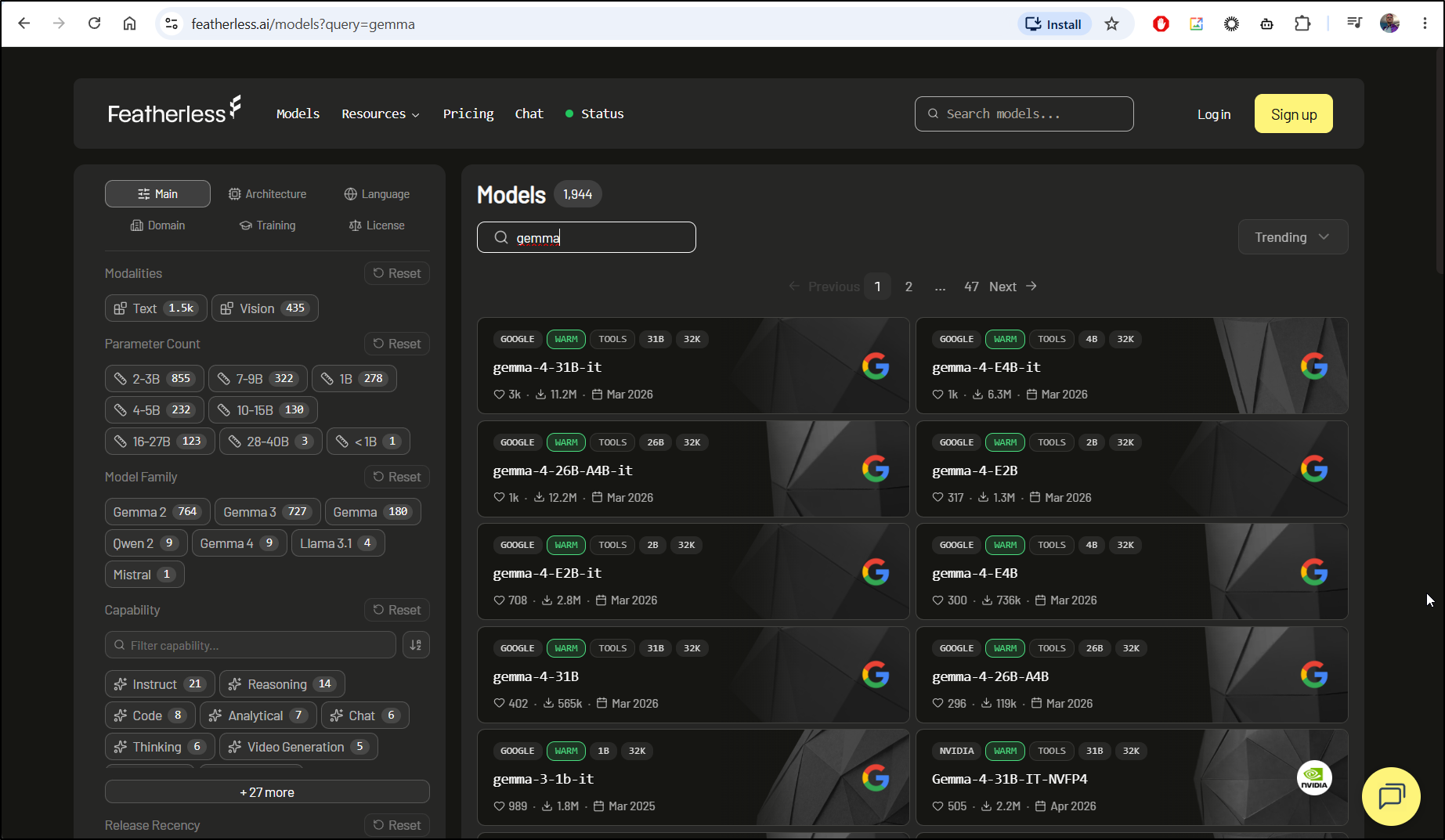Screen dimensions: 1445x840
Task: Open the gemma-4-E4B-it model card
Action: point(1132,366)
